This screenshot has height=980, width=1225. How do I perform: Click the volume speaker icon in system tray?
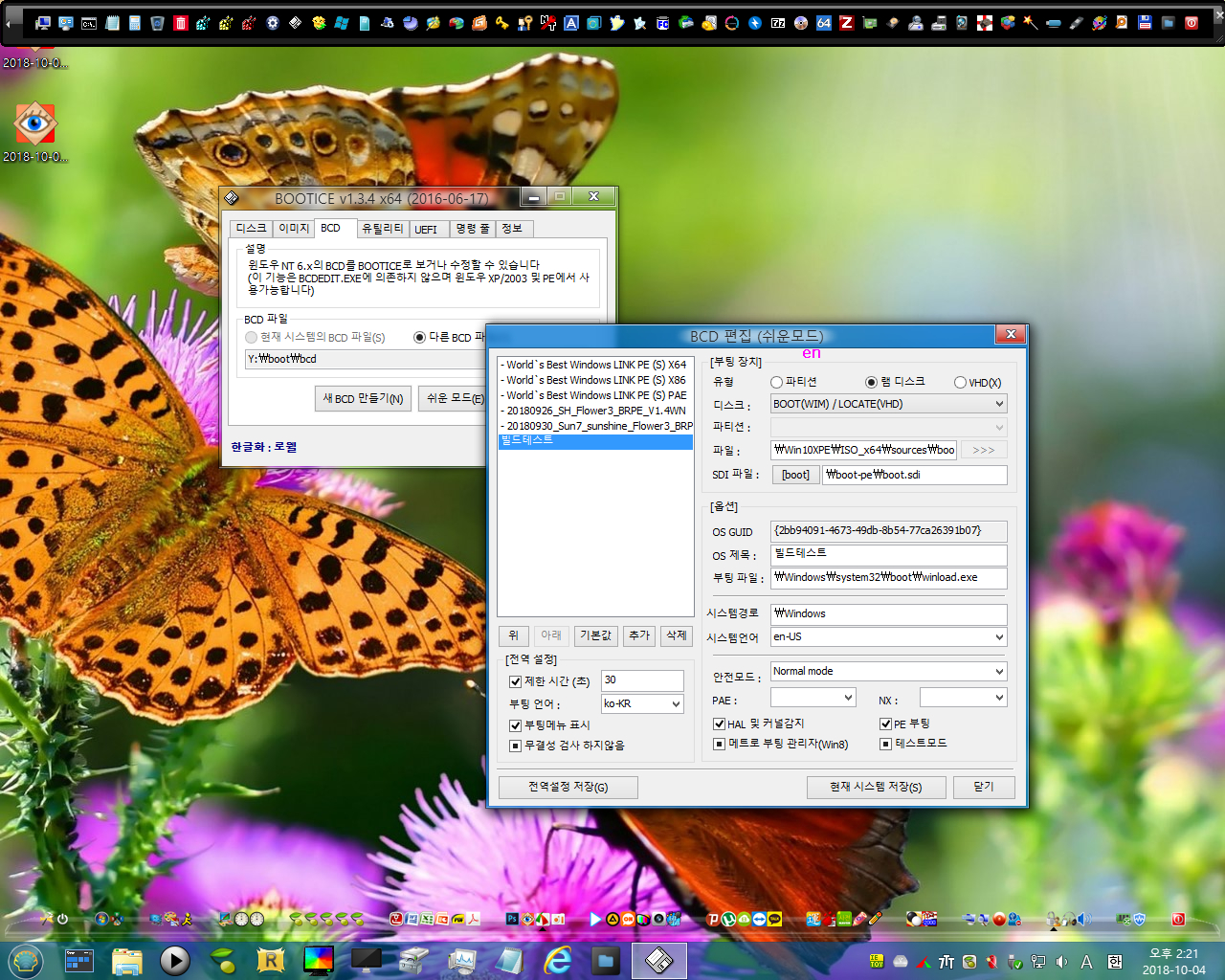coord(1061,962)
